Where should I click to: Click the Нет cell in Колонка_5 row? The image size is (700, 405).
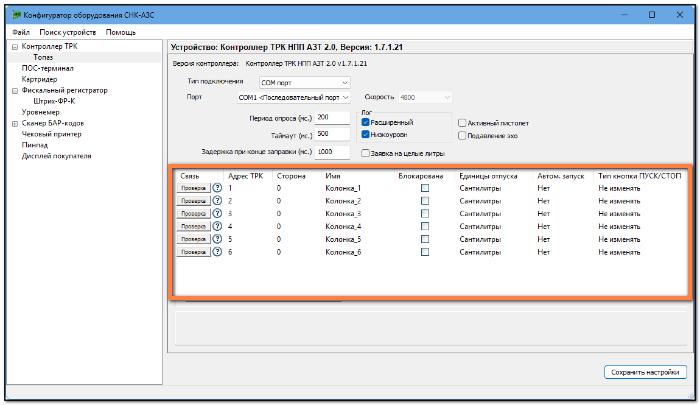pos(543,239)
